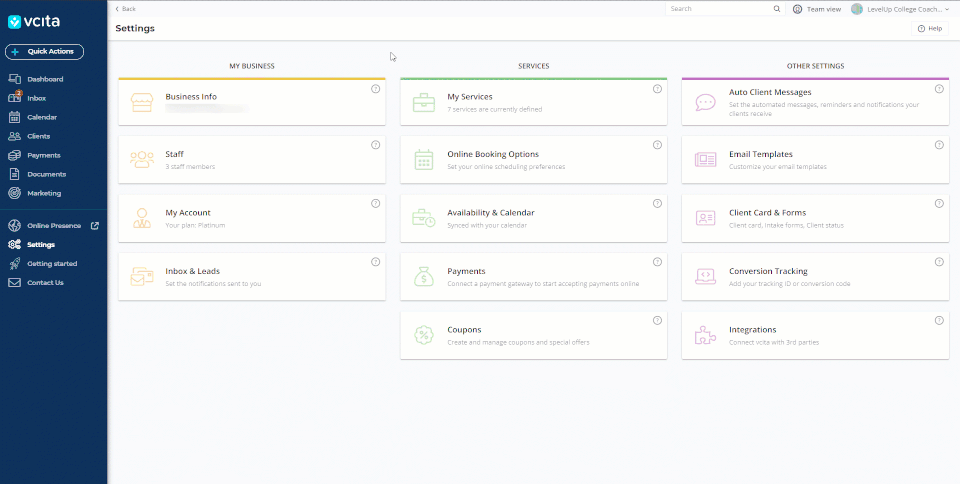Select Getting started in sidebar

[52, 264]
